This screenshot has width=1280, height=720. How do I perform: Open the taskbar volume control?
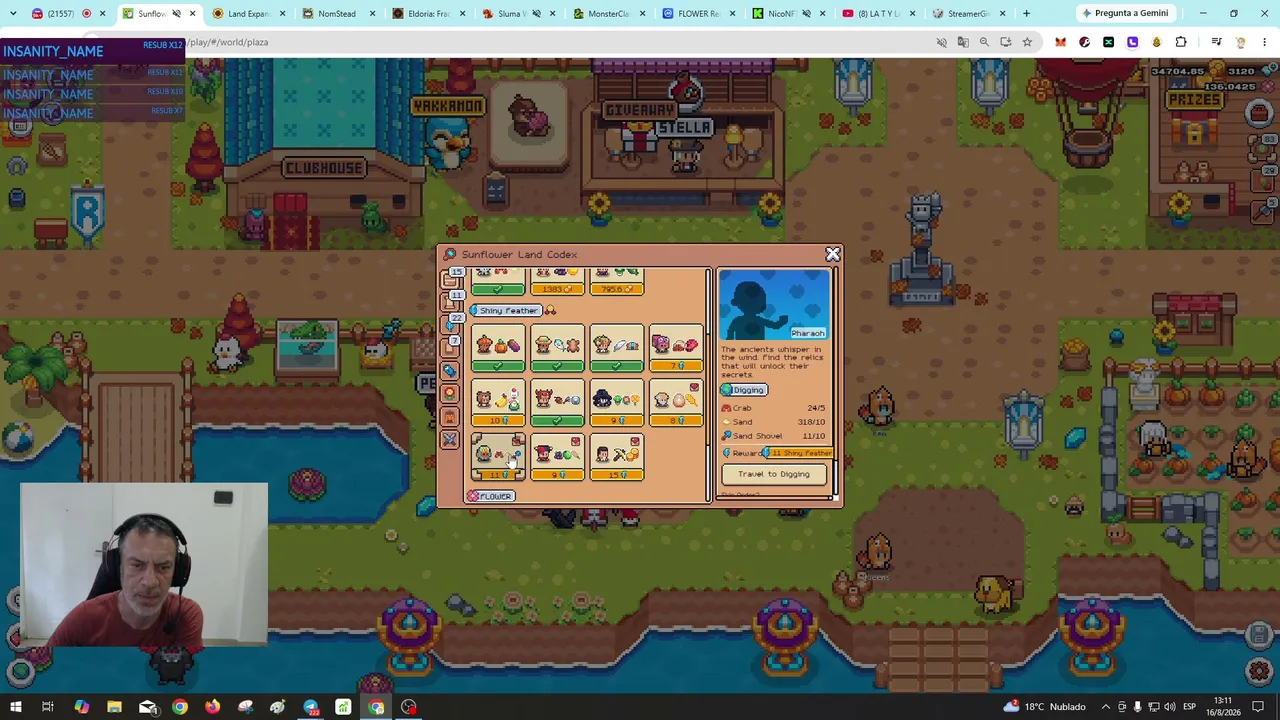click(x=1169, y=707)
